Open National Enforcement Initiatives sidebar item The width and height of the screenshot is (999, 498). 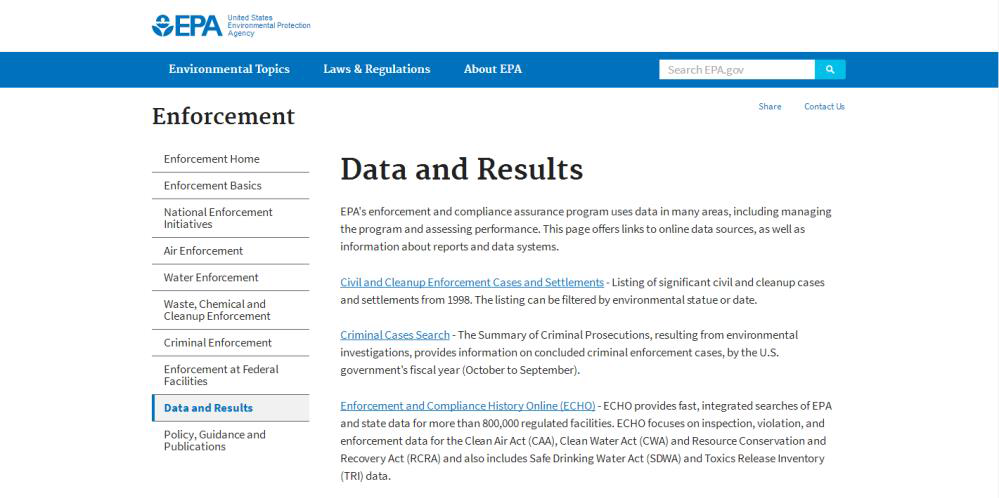tap(231, 218)
